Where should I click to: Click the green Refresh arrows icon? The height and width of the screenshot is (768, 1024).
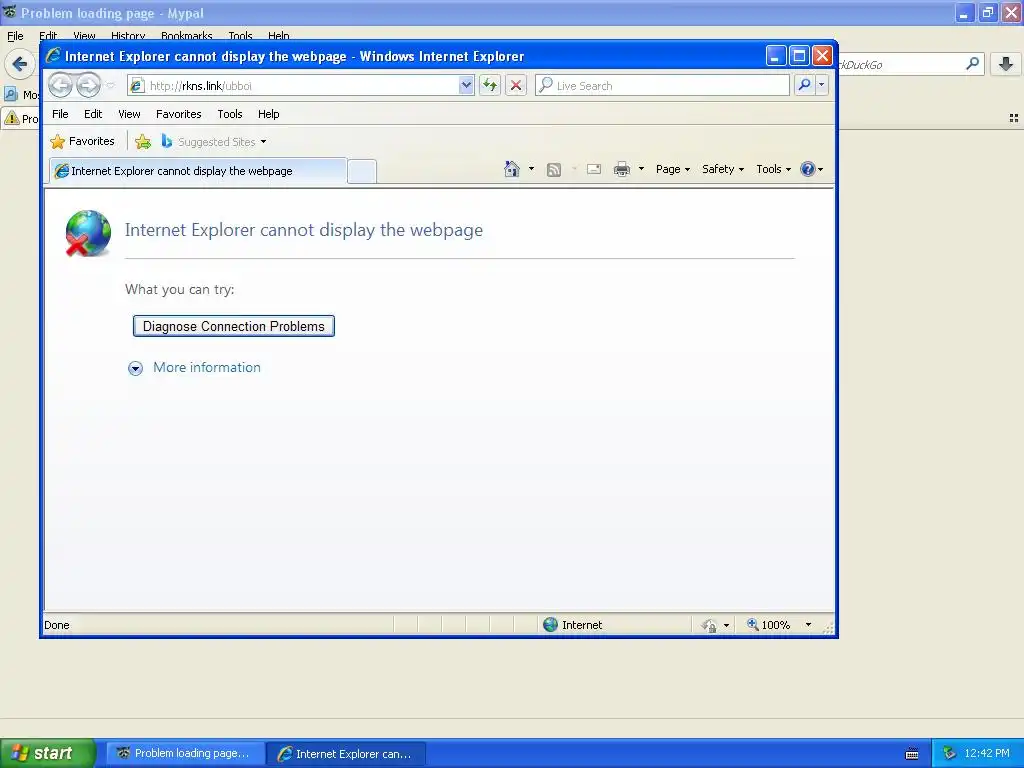(x=490, y=86)
